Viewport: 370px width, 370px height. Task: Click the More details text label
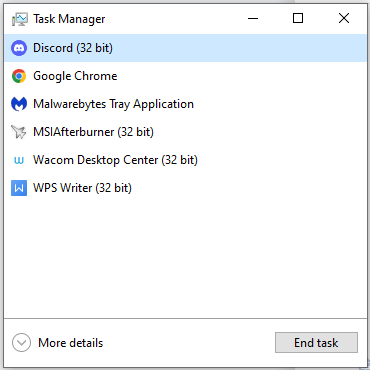coord(71,343)
